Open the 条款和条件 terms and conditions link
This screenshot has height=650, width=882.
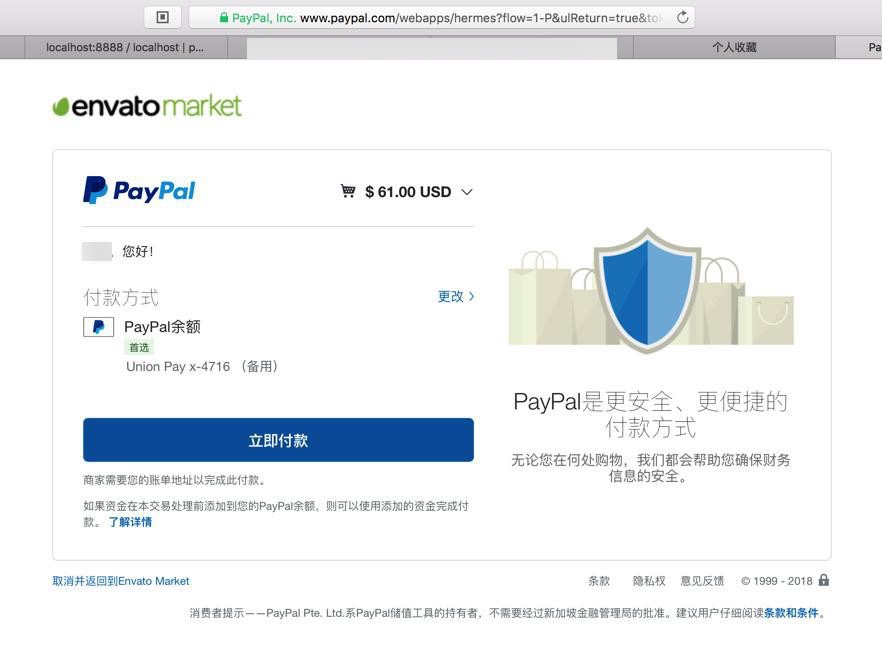(x=791, y=613)
